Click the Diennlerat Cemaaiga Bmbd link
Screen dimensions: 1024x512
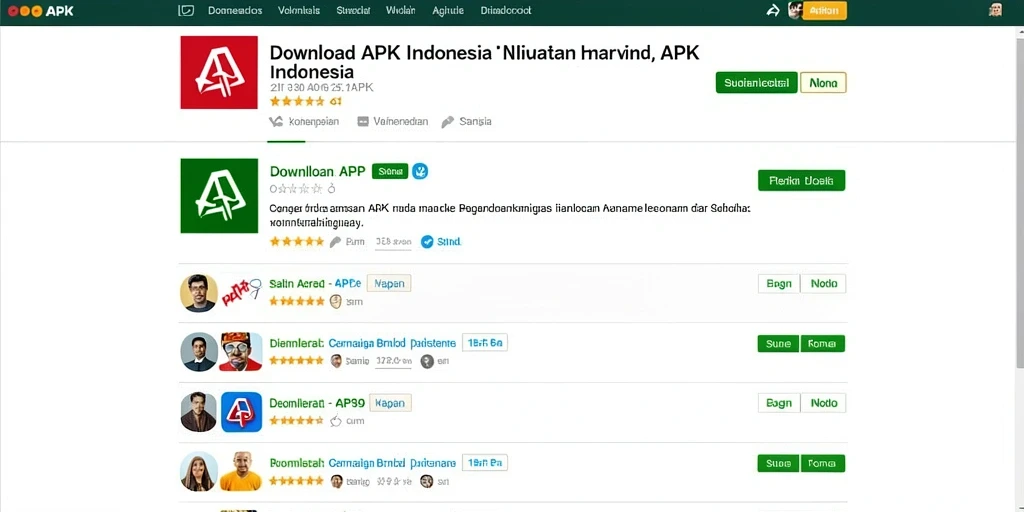tap(362, 343)
